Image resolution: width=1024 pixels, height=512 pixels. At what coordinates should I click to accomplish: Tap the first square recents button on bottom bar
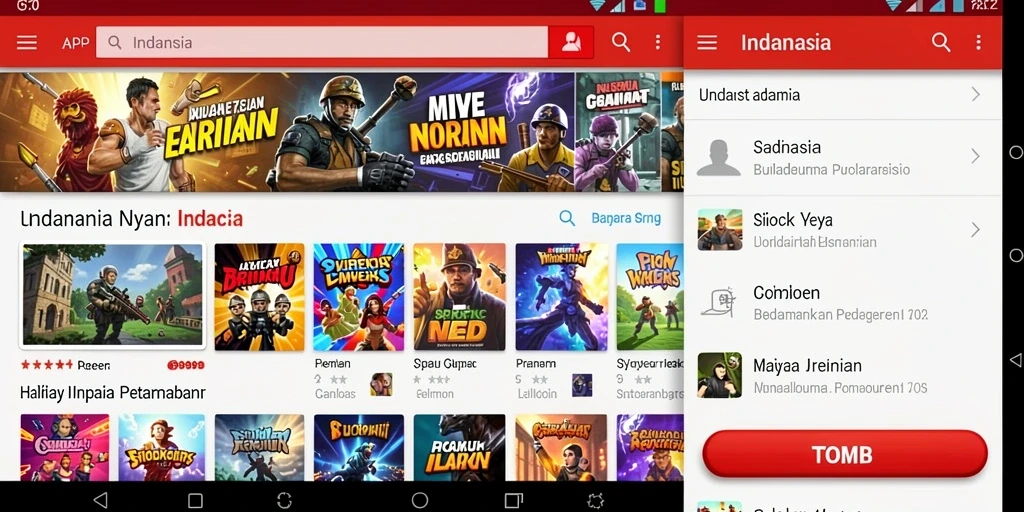pos(195,501)
